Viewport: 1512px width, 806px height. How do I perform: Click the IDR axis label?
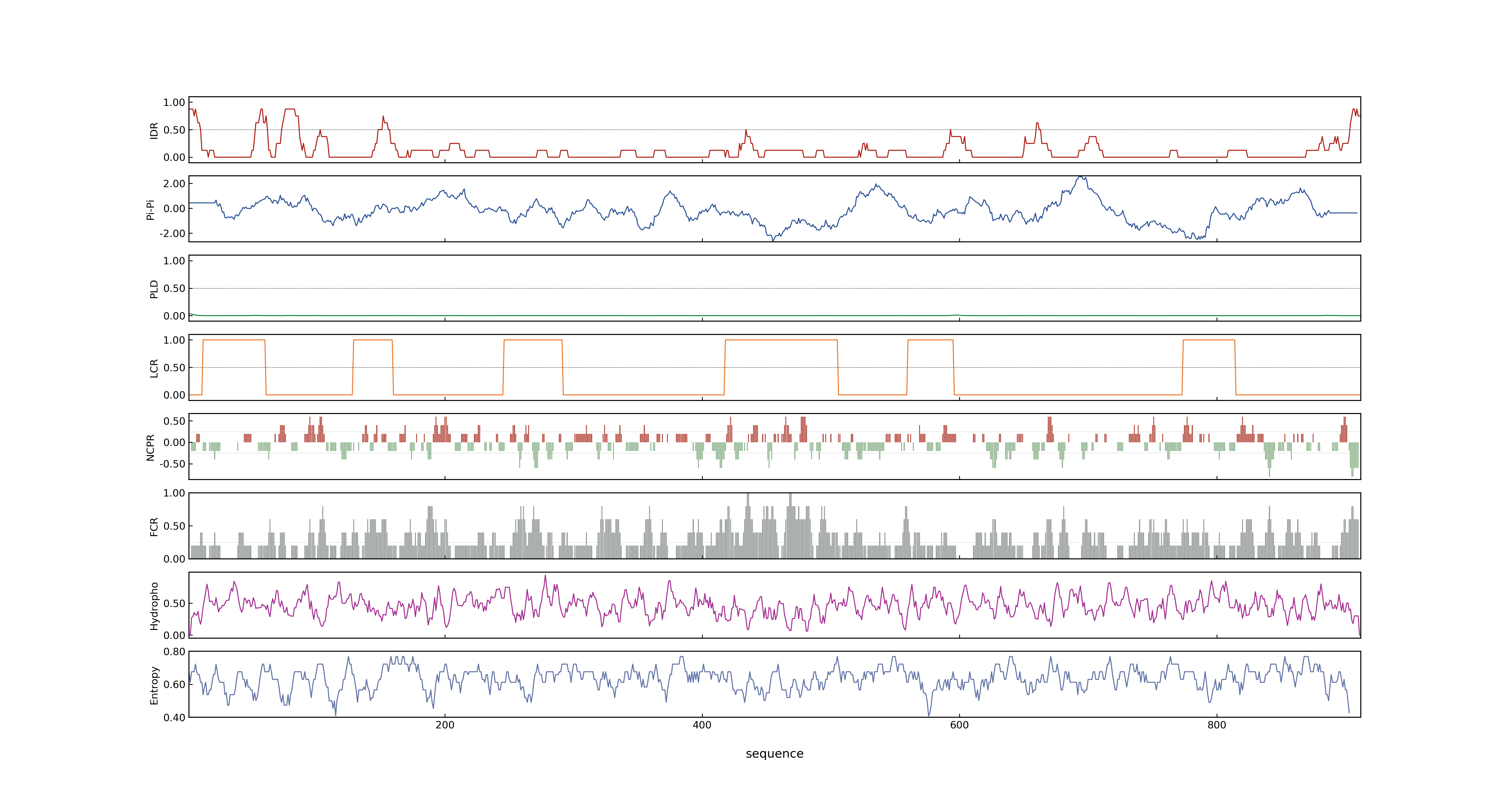(154, 130)
